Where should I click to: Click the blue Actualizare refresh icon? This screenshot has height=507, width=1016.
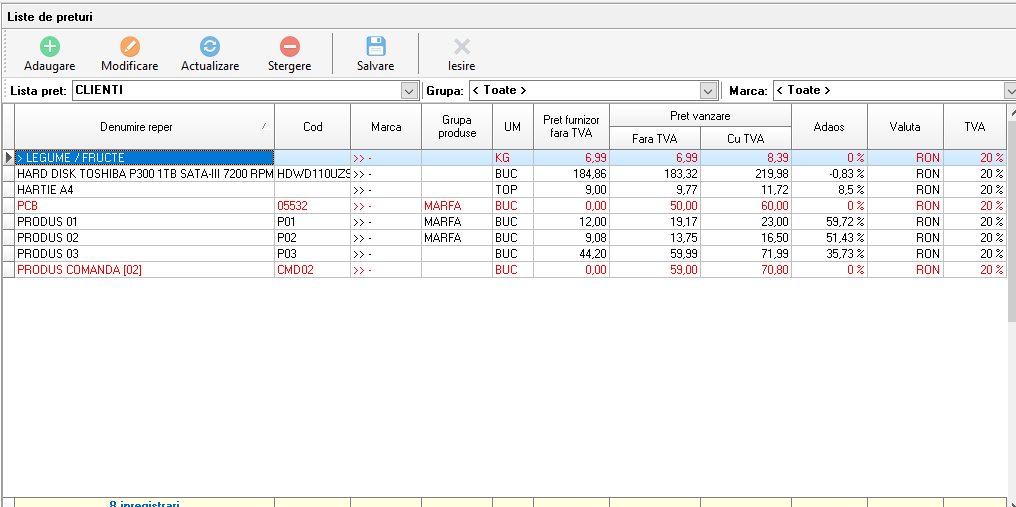(210, 46)
